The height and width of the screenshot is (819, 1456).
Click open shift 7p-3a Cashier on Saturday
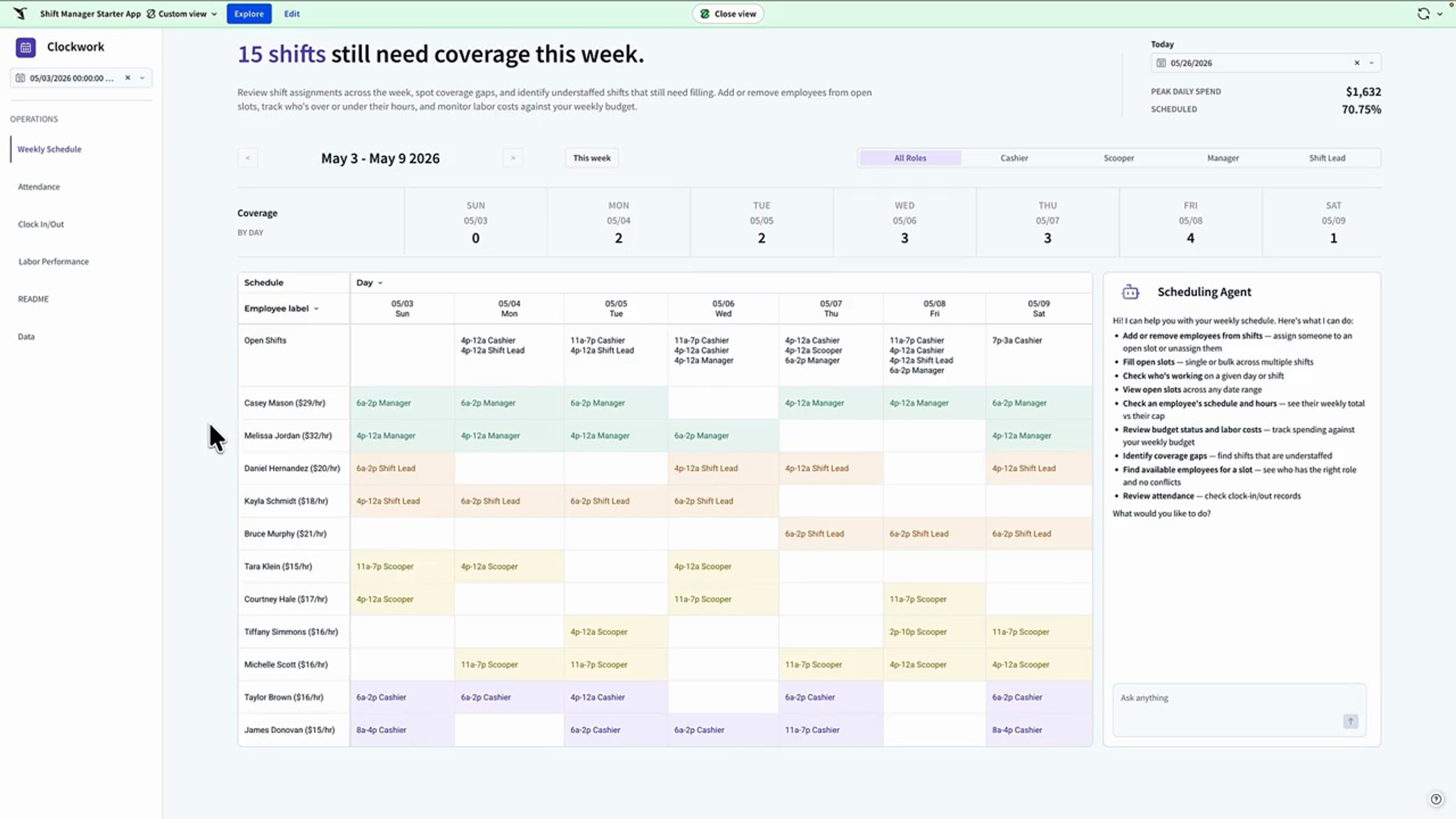[1017, 340]
